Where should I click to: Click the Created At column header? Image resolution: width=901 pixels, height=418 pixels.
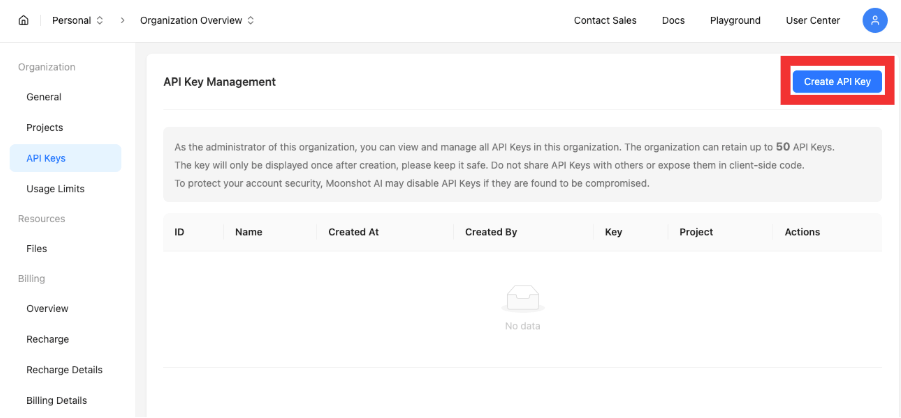353,232
